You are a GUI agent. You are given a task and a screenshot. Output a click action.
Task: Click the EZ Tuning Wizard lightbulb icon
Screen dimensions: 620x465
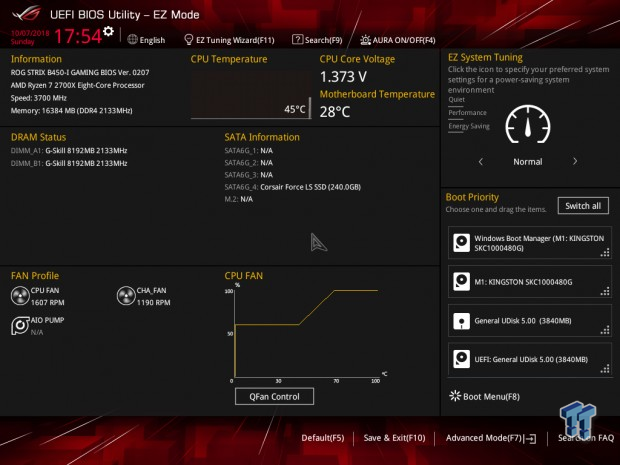coord(189,40)
